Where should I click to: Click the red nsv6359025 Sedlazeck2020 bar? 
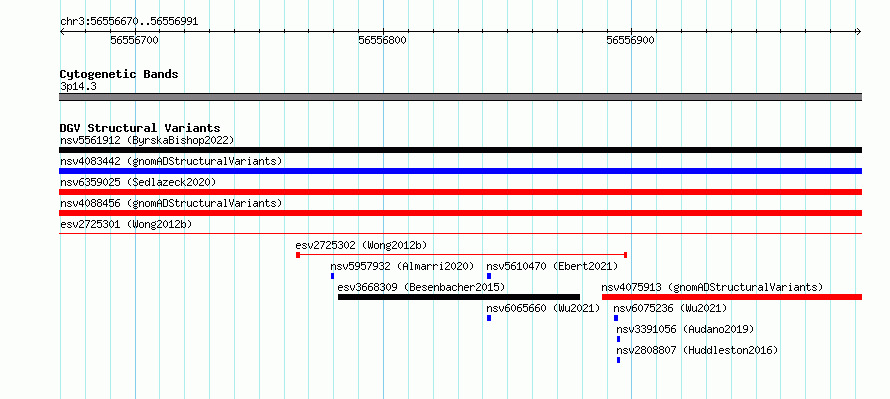point(460,192)
